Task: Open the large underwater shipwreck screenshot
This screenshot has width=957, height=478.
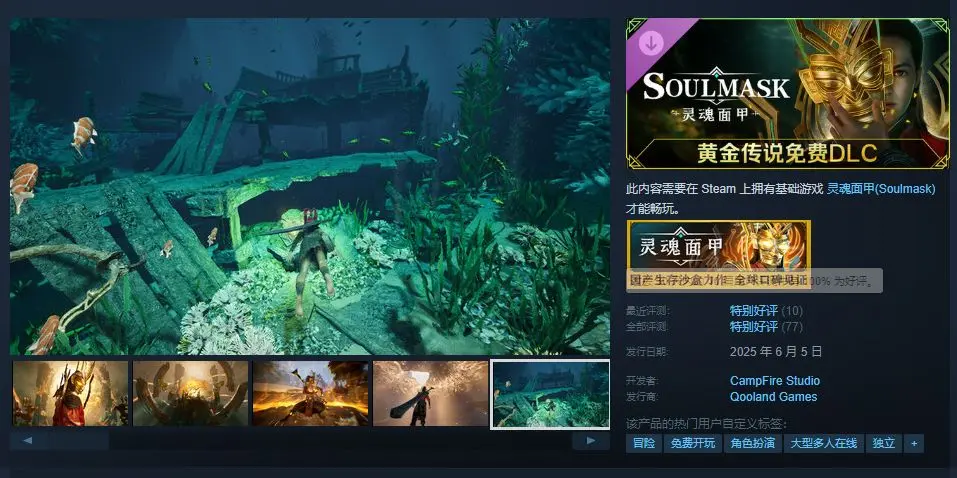Action: [310, 187]
